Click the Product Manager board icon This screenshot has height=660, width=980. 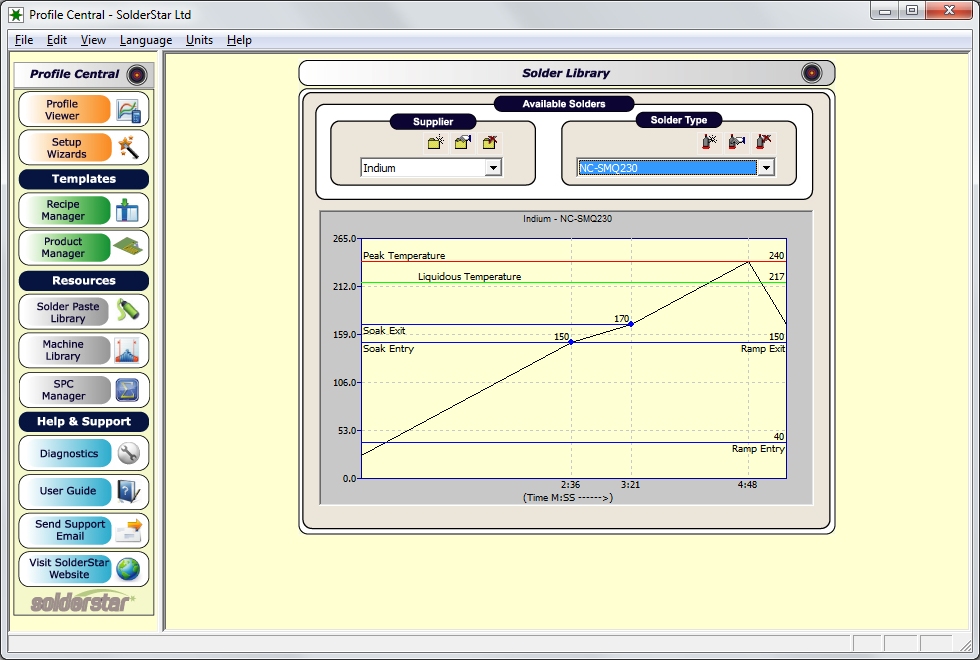(129, 248)
